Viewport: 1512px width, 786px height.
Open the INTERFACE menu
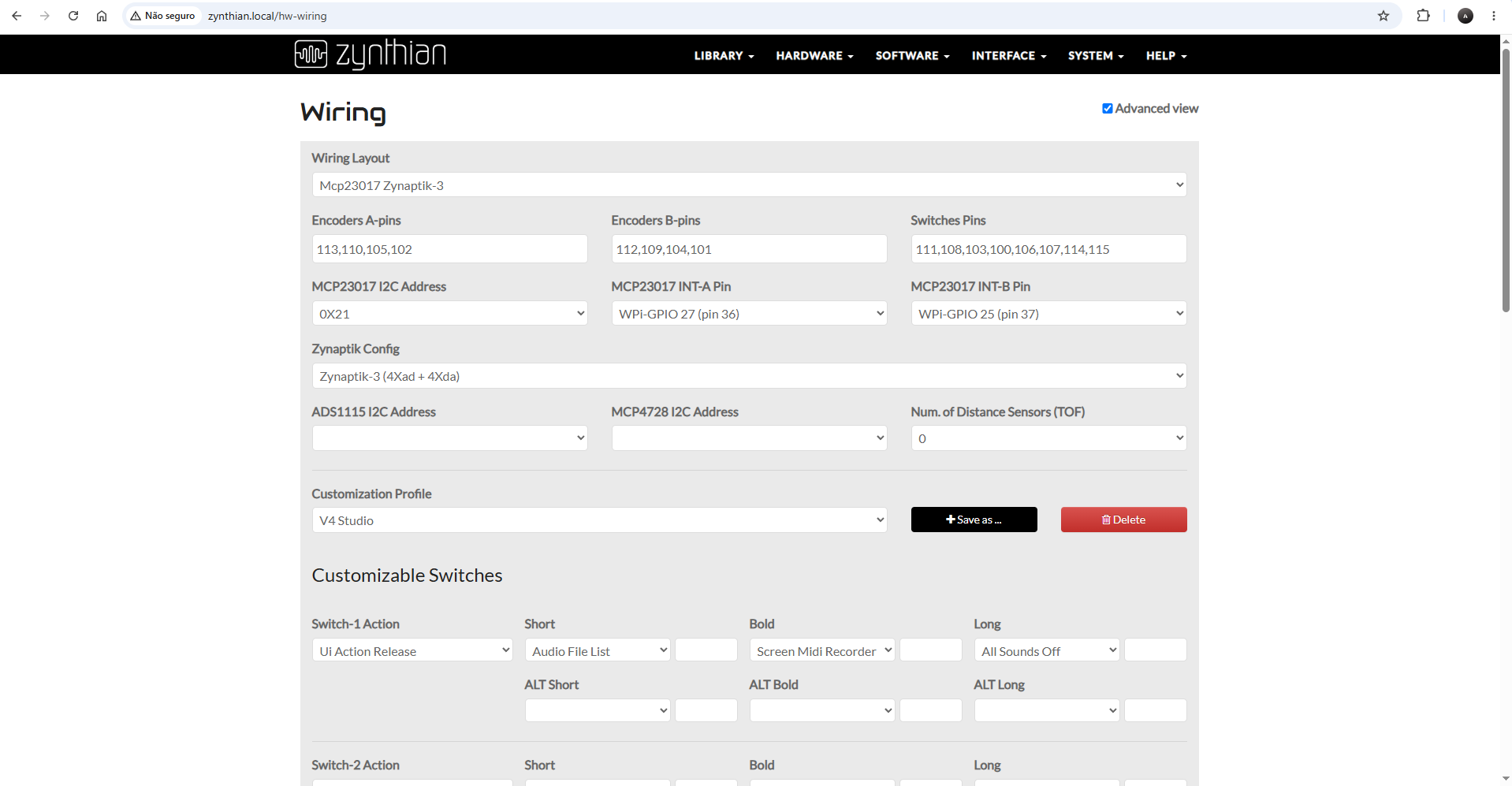click(x=1009, y=56)
